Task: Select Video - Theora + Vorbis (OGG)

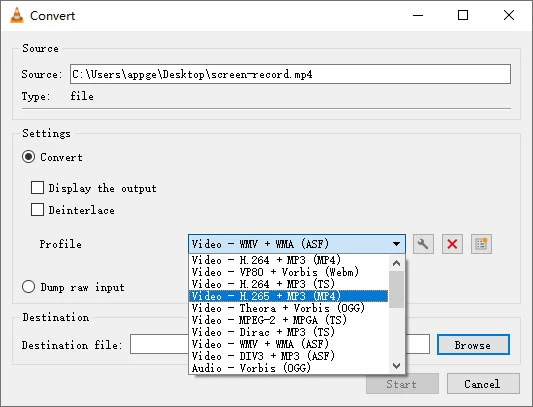Action: (x=288, y=308)
